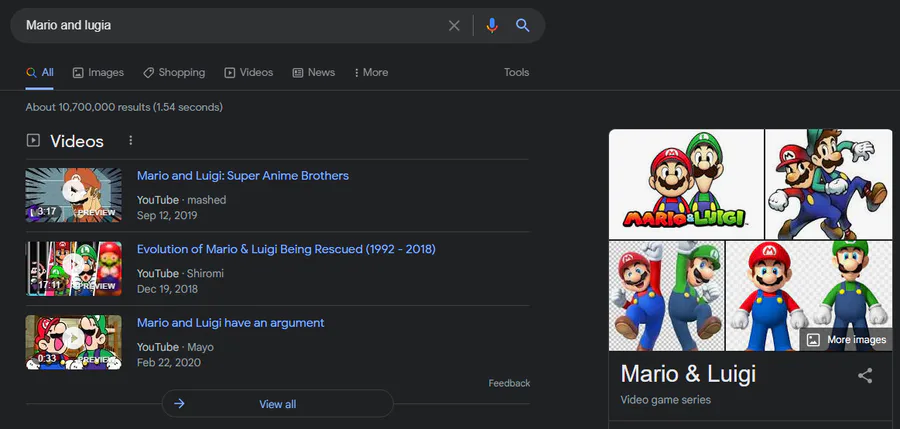Expand the More search categories menu
Image resolution: width=900 pixels, height=429 pixels.
371,72
